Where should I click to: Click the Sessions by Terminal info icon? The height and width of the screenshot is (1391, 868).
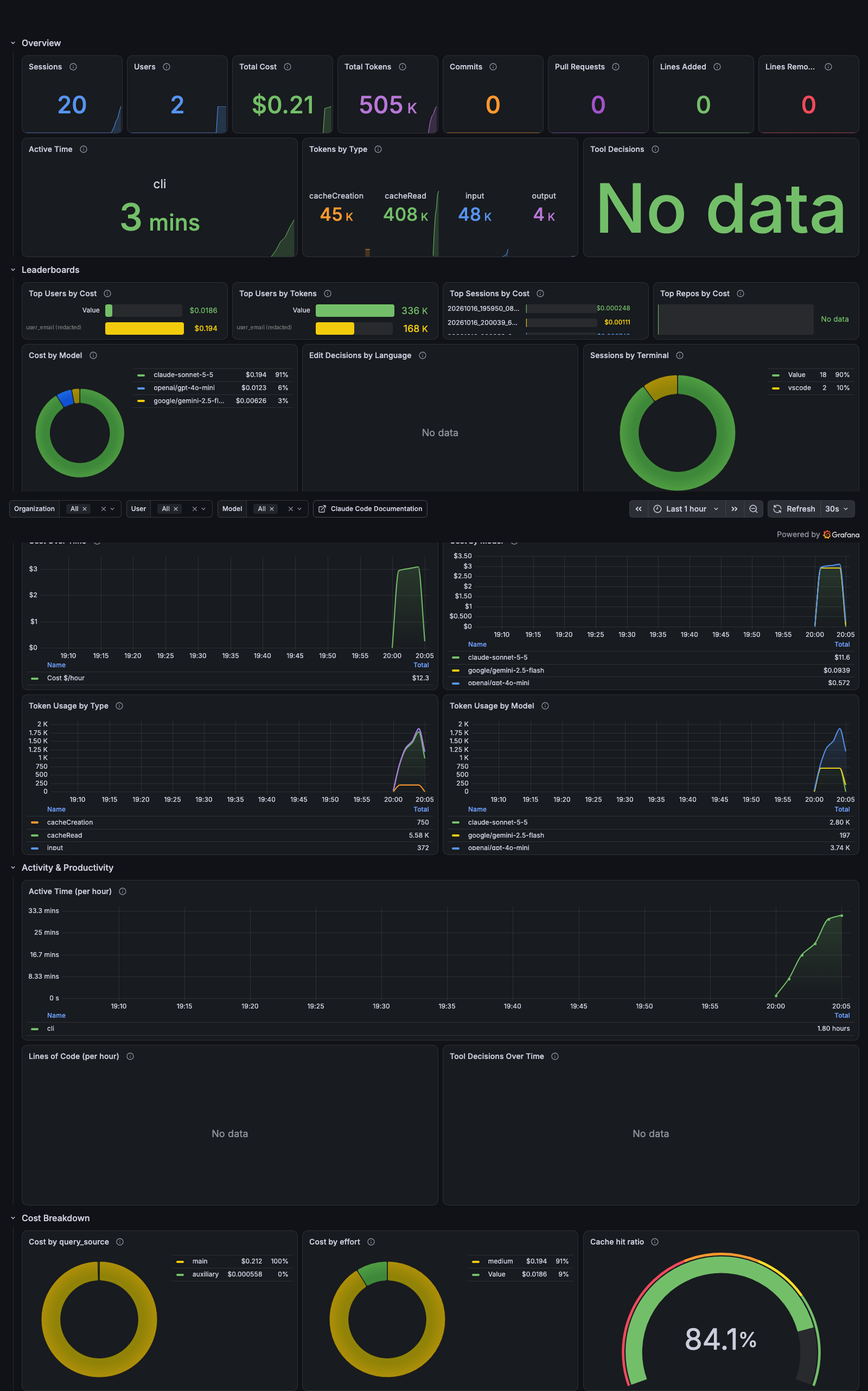tap(680, 355)
